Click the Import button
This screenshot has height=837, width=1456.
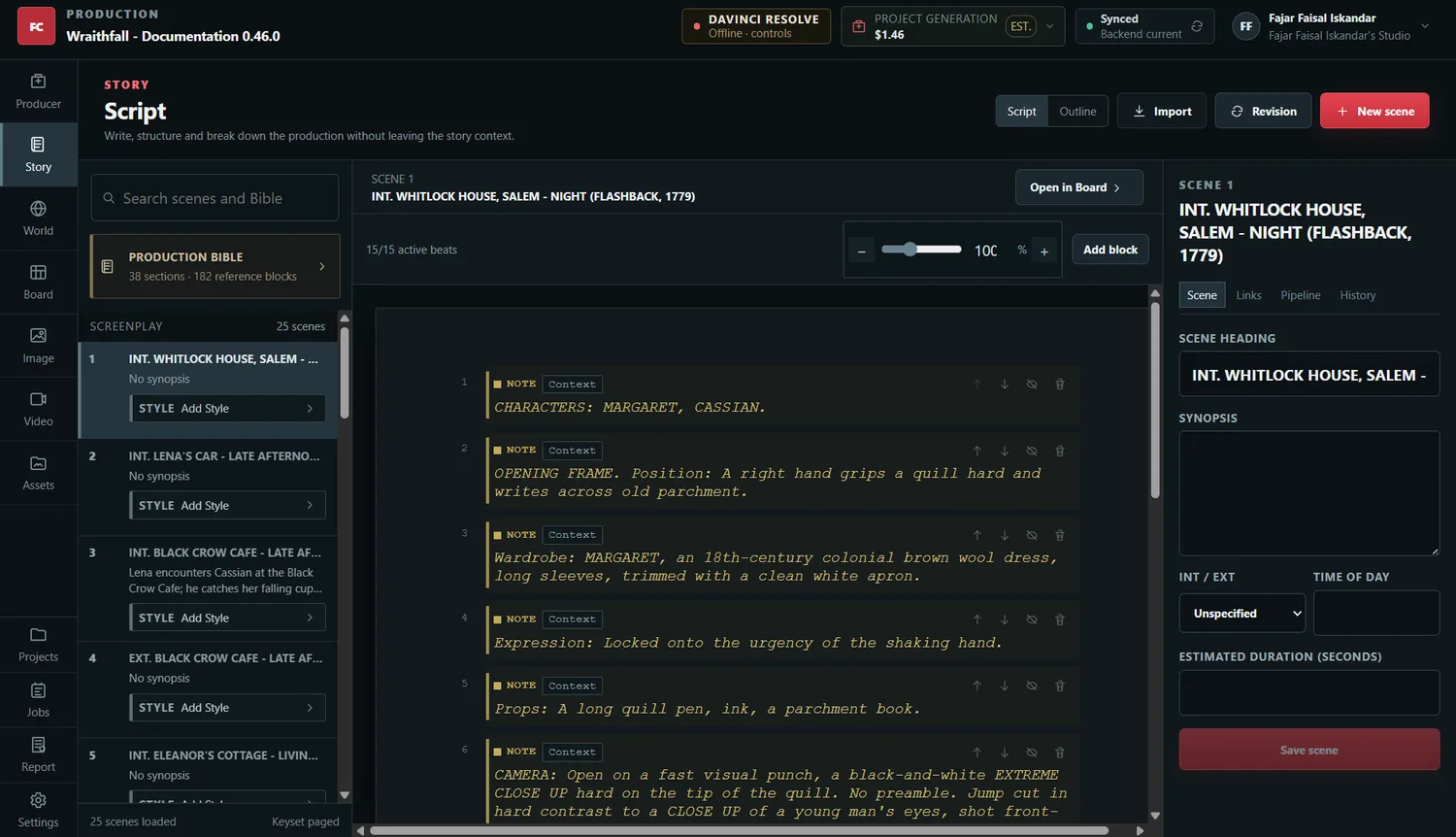[x=1162, y=112]
